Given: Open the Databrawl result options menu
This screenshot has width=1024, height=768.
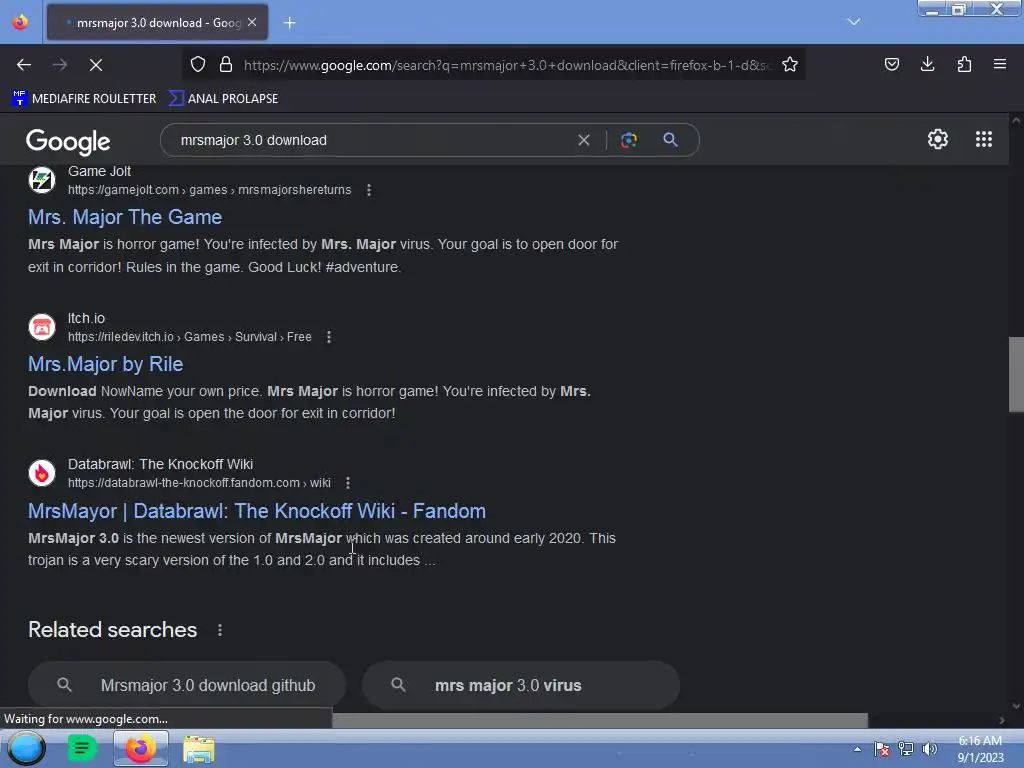Looking at the screenshot, I should click(348, 483).
